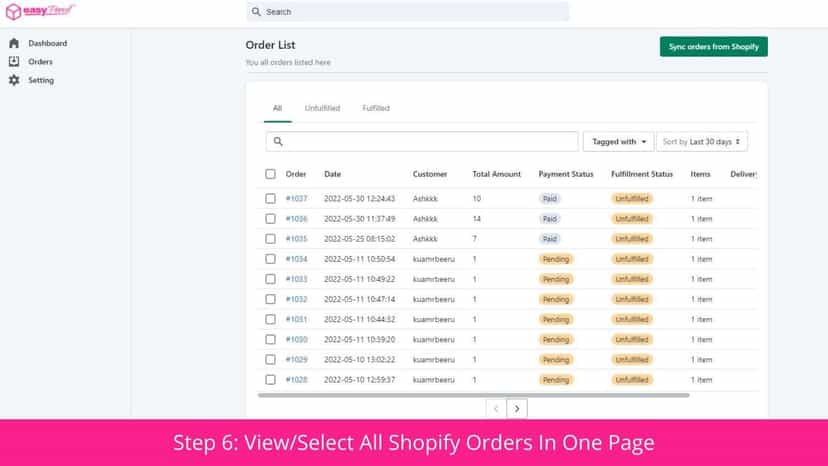Check the box for order #1028
The height and width of the screenshot is (466, 828).
point(270,379)
